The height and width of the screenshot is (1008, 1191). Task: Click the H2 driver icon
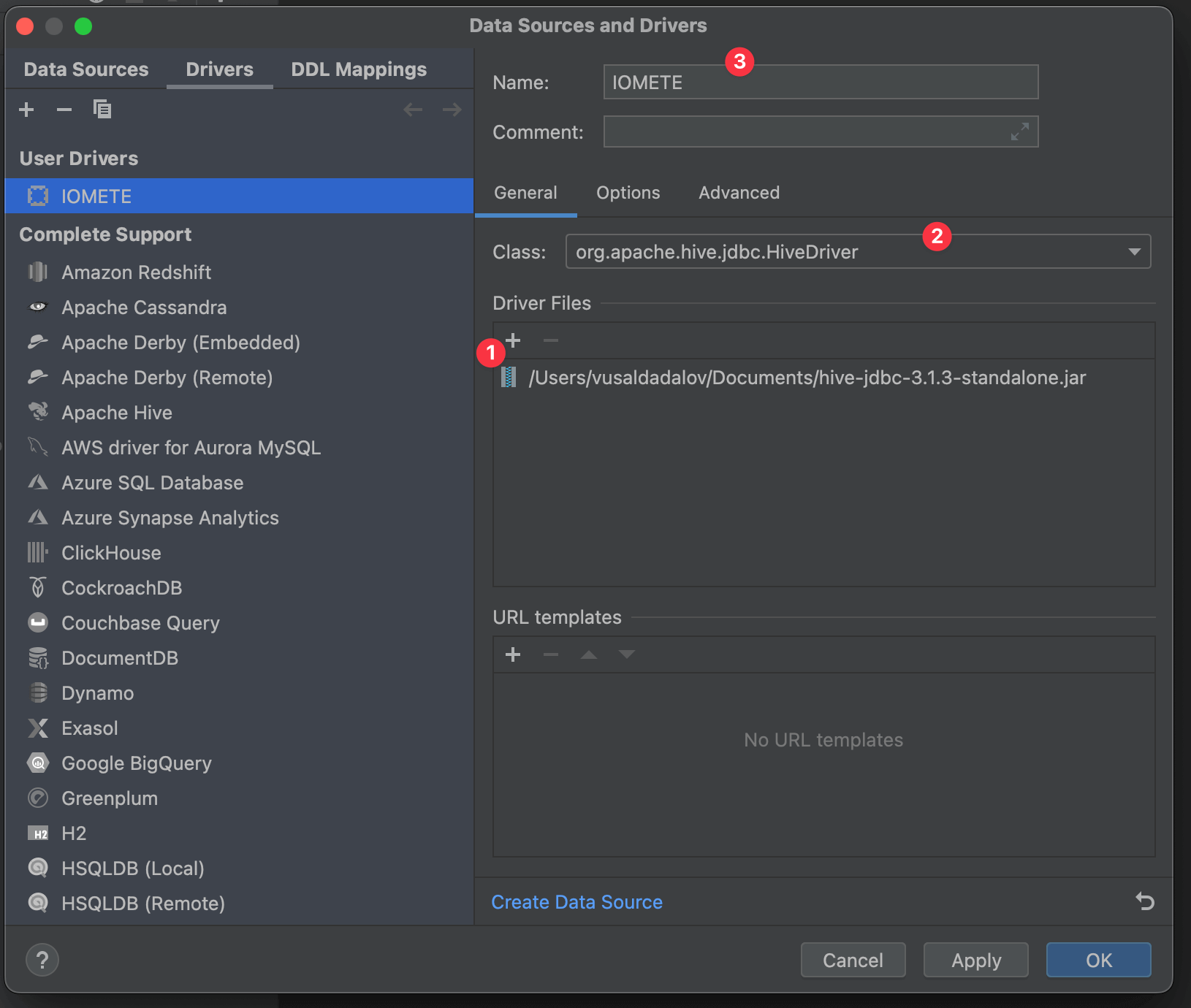tap(38, 833)
